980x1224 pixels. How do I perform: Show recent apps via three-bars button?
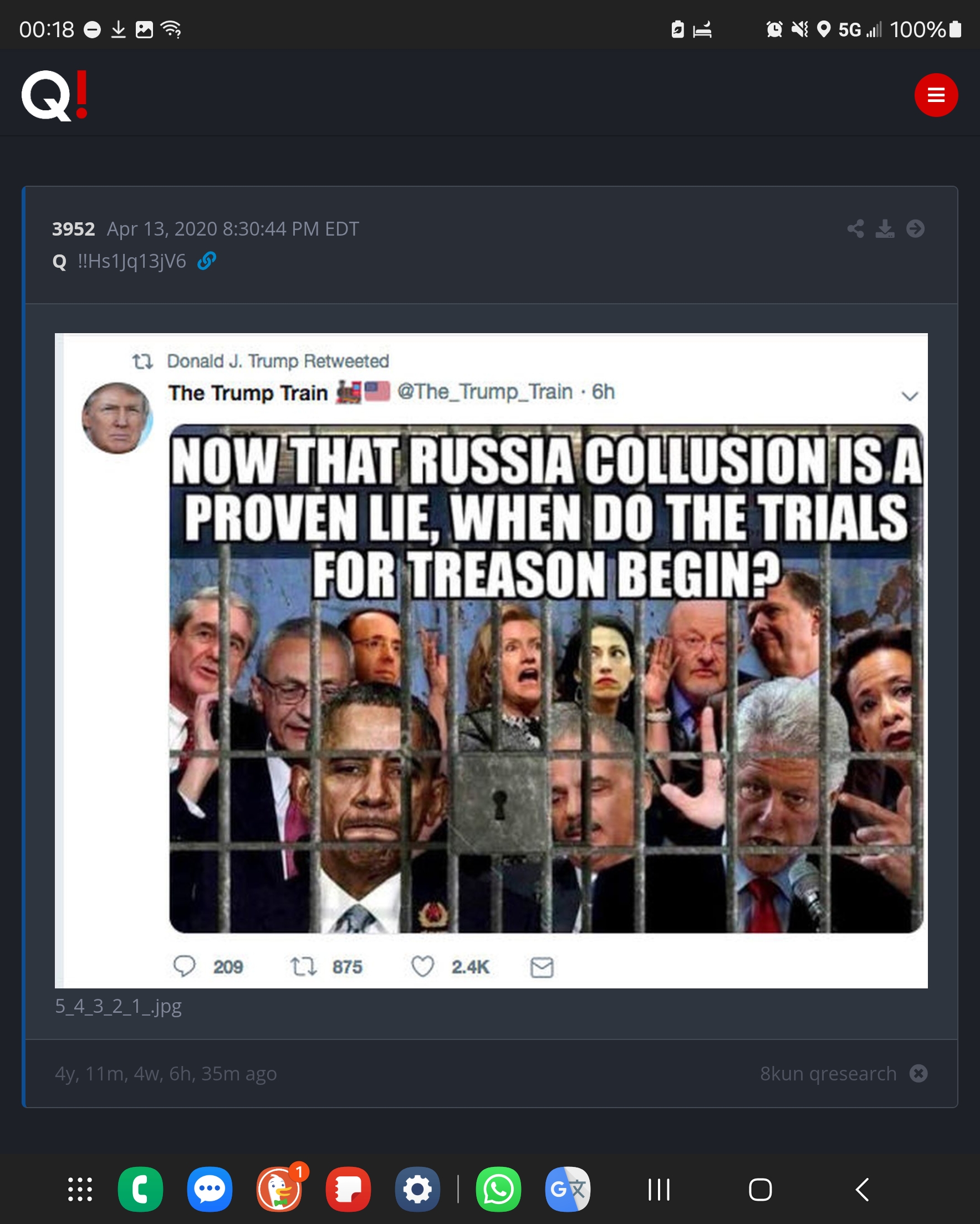point(659,1190)
